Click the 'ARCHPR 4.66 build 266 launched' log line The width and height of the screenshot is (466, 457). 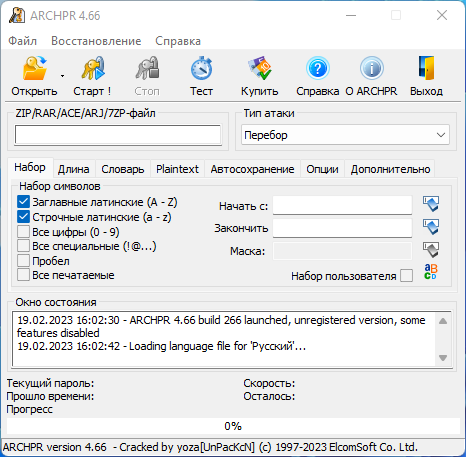click(221, 326)
